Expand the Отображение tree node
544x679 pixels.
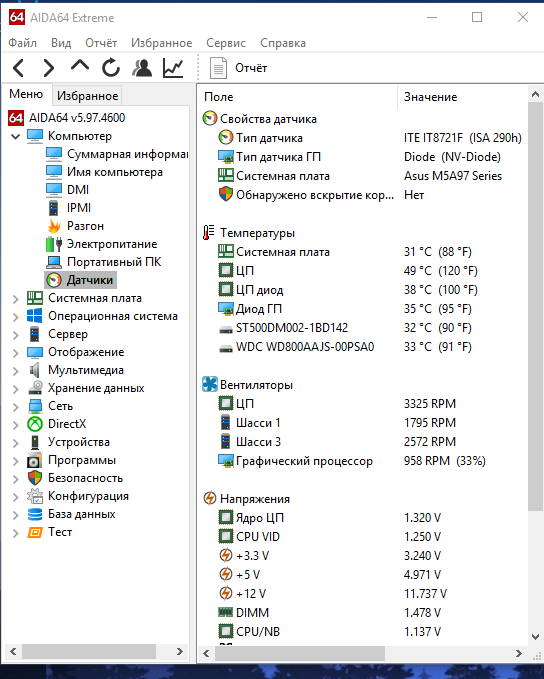tap(16, 352)
